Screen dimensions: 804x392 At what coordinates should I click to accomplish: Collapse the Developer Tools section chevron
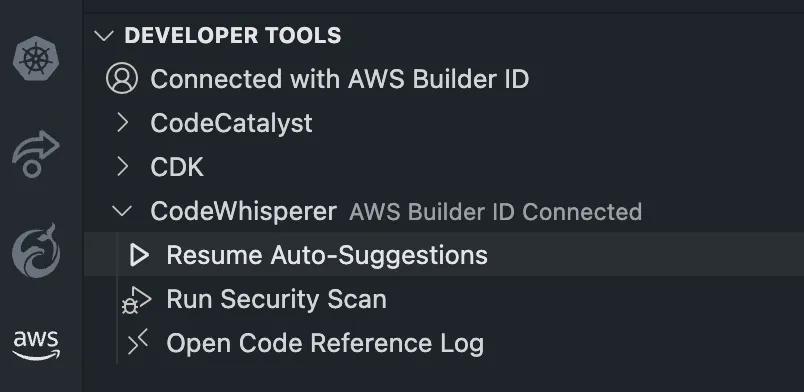click(x=104, y=36)
